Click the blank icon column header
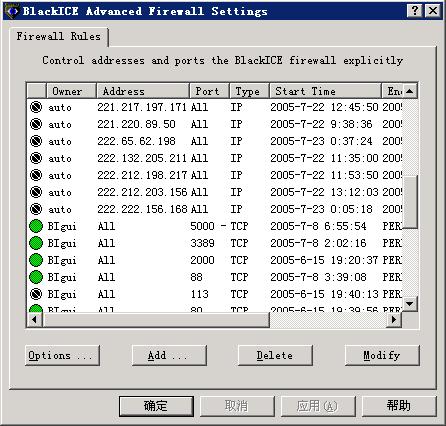The height and width of the screenshot is (426, 446). pyautogui.click(x=36, y=91)
